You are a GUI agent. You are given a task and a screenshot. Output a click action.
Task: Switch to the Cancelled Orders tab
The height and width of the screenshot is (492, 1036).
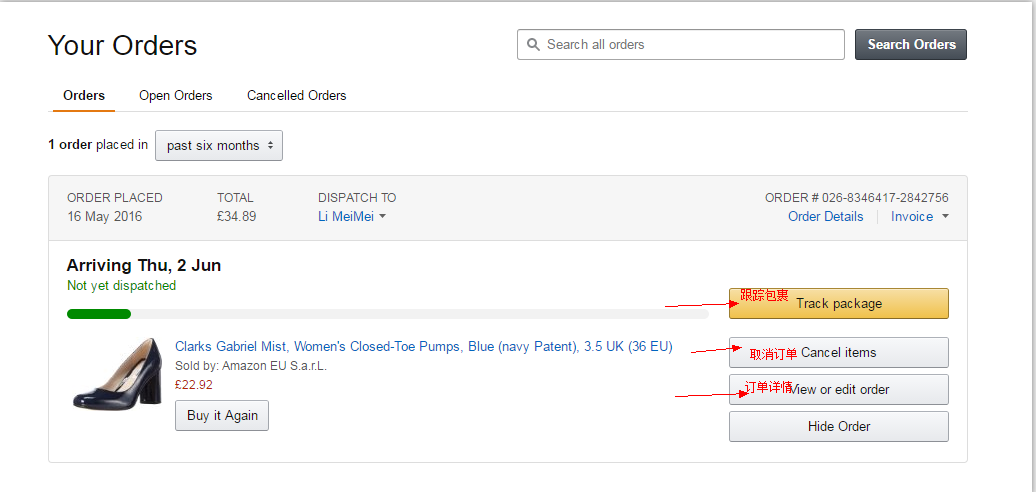pos(296,96)
